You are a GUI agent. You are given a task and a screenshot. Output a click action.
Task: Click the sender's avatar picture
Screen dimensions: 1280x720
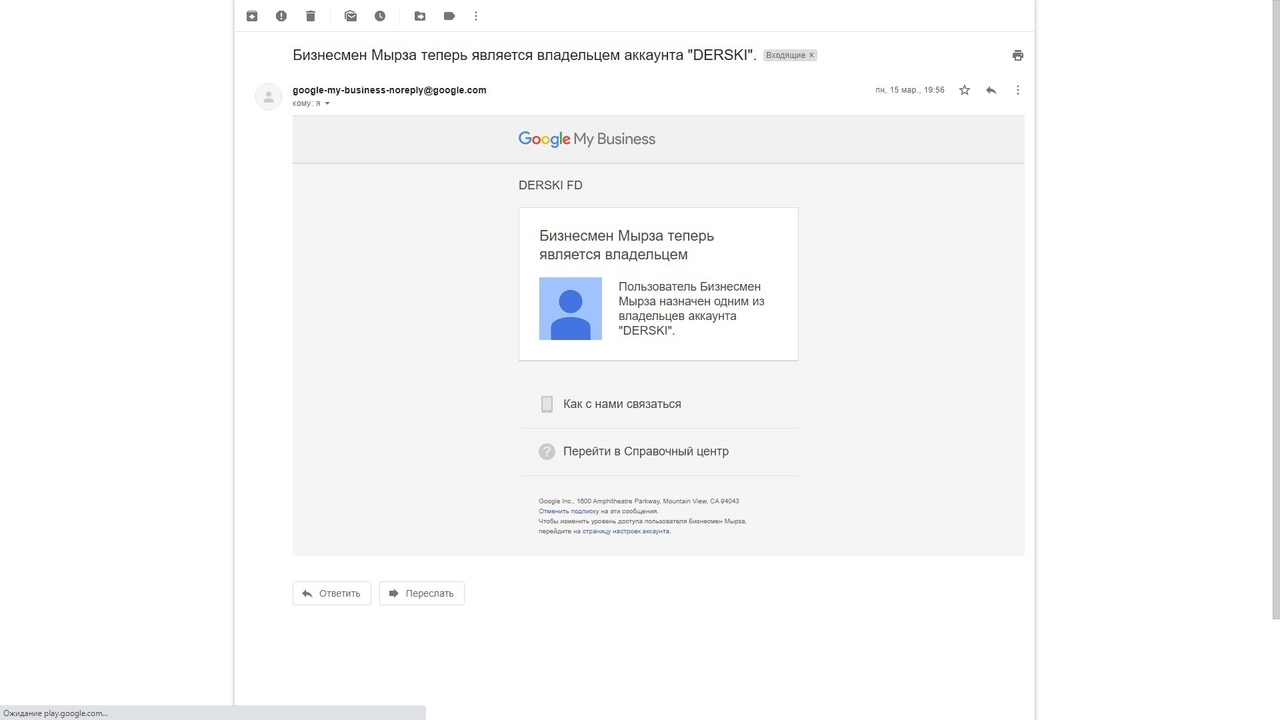268,96
